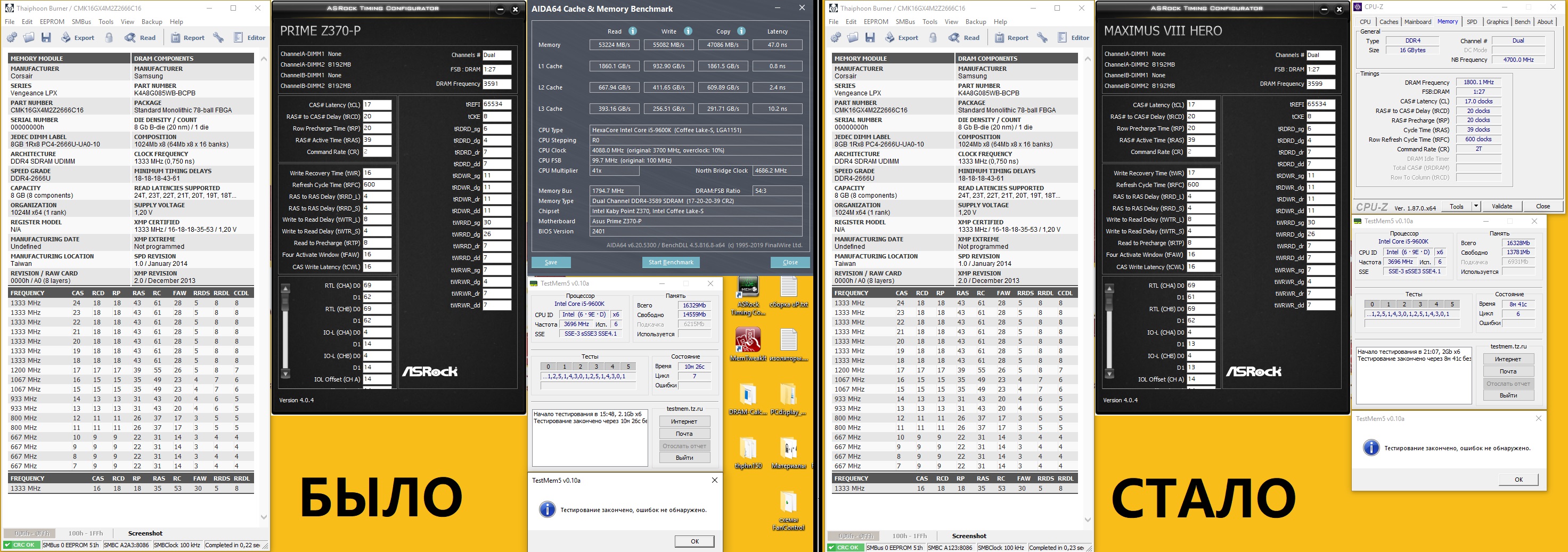The image size is (1568, 552).
Task: Open Report in the left Thaiphoon Burner toolbar
Action: click(x=187, y=38)
